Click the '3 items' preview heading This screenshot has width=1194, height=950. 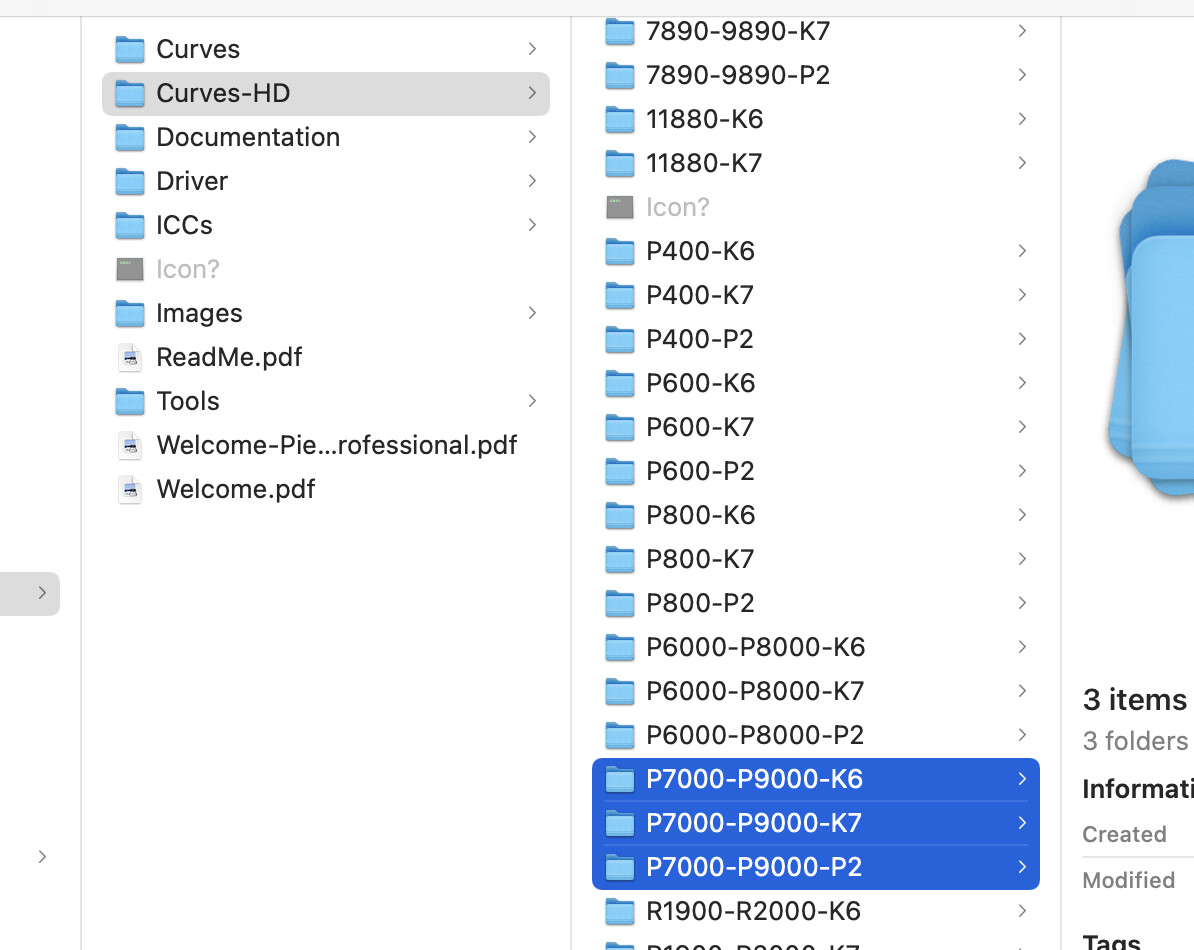pyautogui.click(x=1135, y=700)
